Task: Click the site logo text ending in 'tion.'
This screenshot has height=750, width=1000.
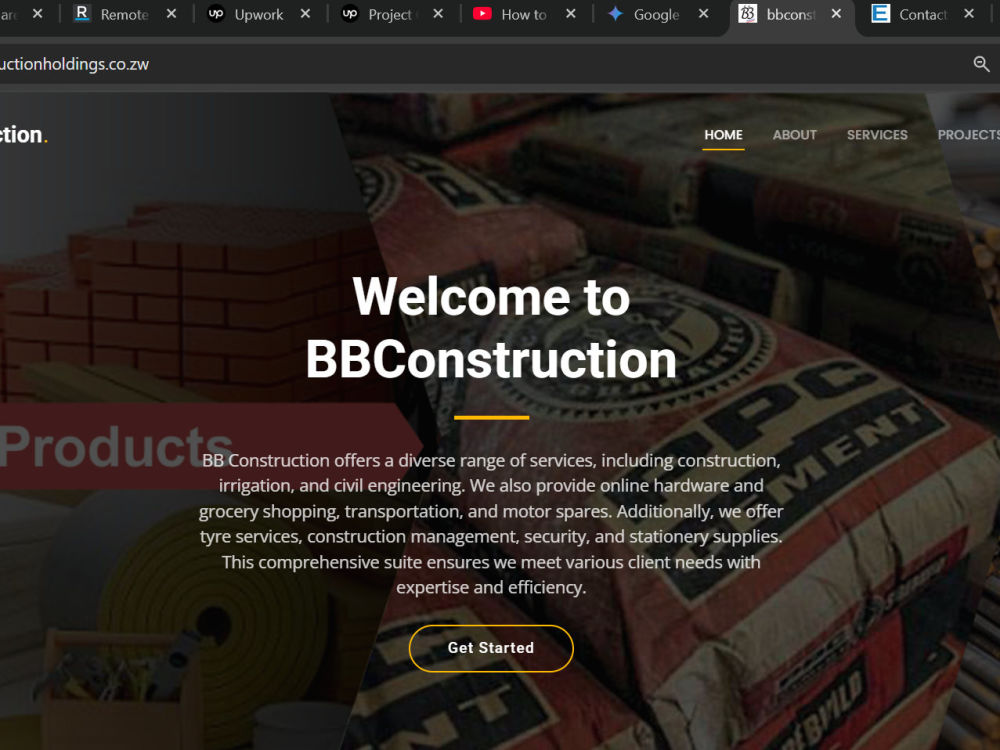Action: point(24,135)
